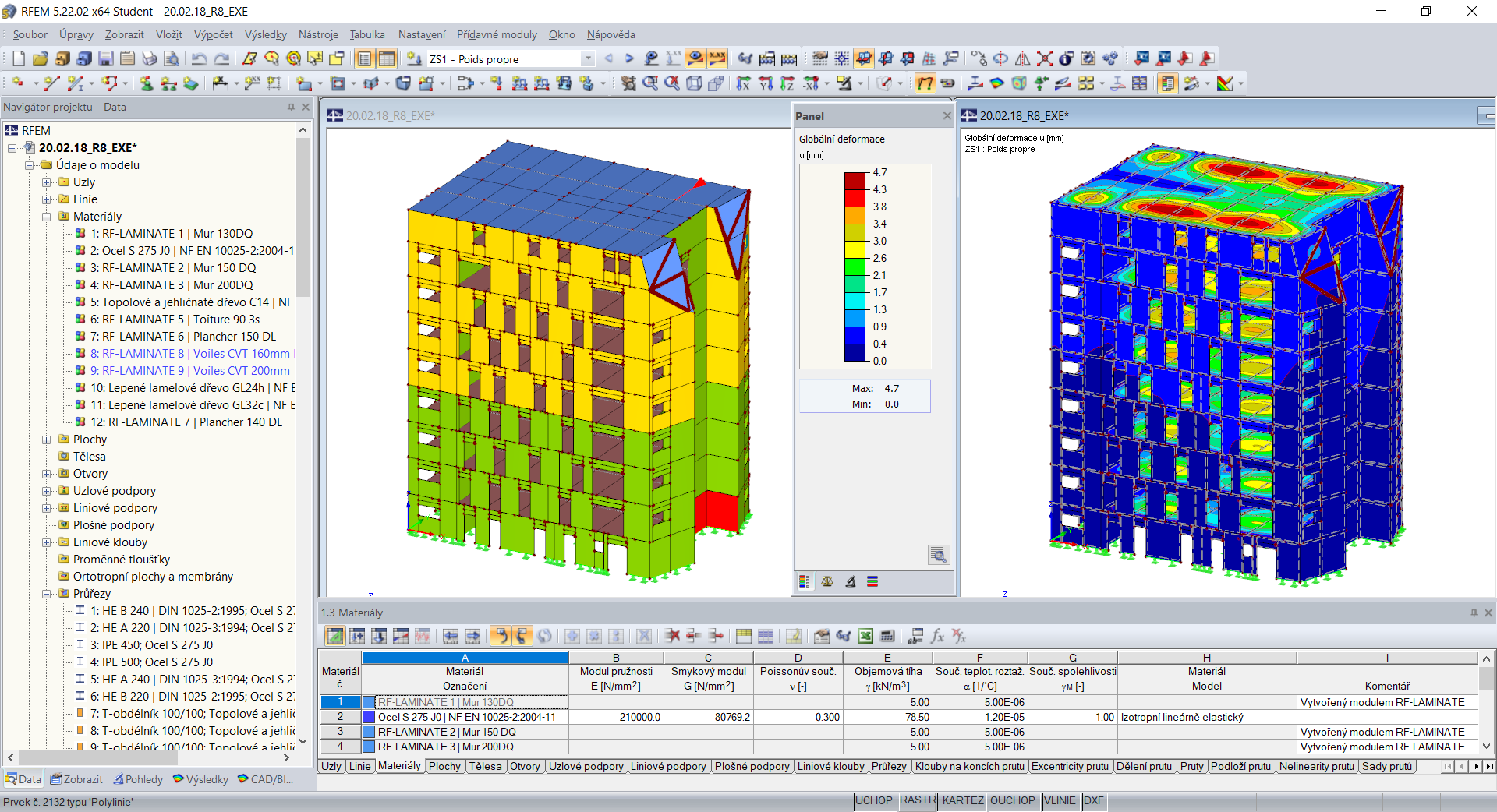Click the Modul pružnosti cell showing 210000.0
The width and height of the screenshot is (1497, 812).
[616, 717]
